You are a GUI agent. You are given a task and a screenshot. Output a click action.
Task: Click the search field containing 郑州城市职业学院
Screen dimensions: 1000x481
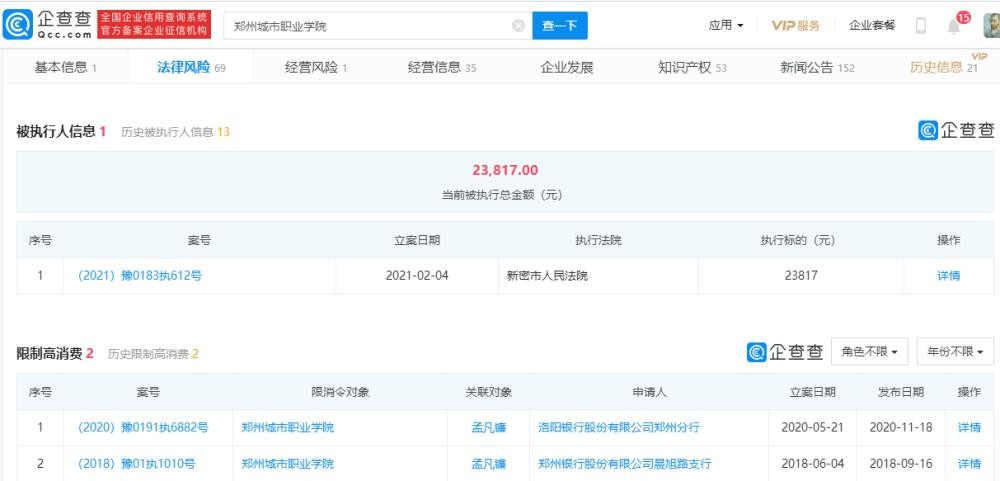click(365, 26)
